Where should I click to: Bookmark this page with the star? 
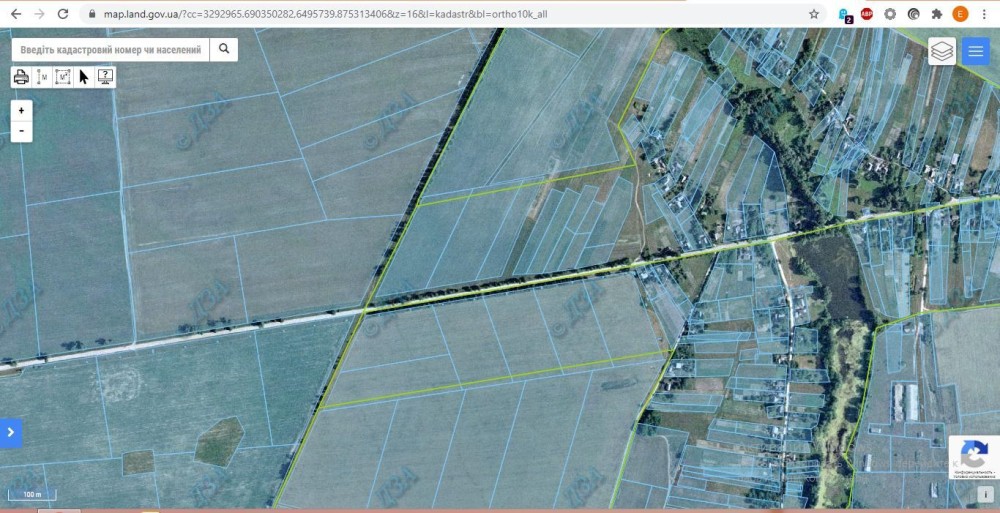[x=814, y=14]
